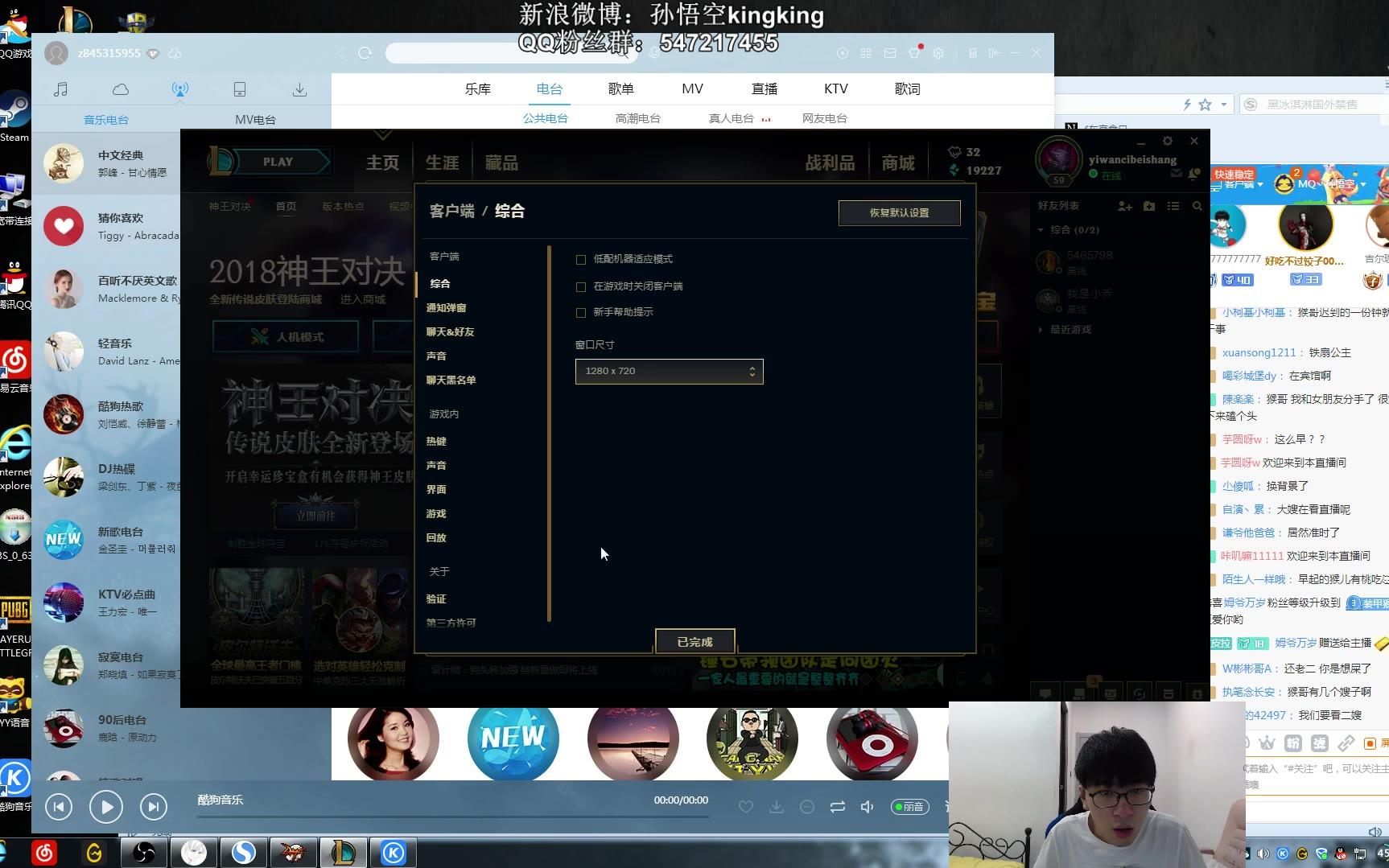Select 真人电台 sub-tab
The width and height of the screenshot is (1389, 868).
coord(732,118)
